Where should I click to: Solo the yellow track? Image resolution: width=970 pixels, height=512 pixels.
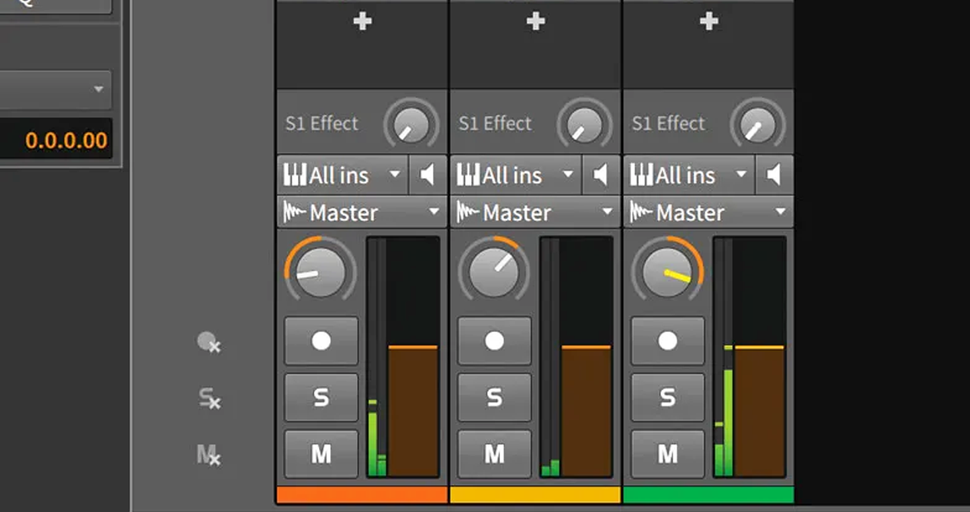(x=494, y=397)
